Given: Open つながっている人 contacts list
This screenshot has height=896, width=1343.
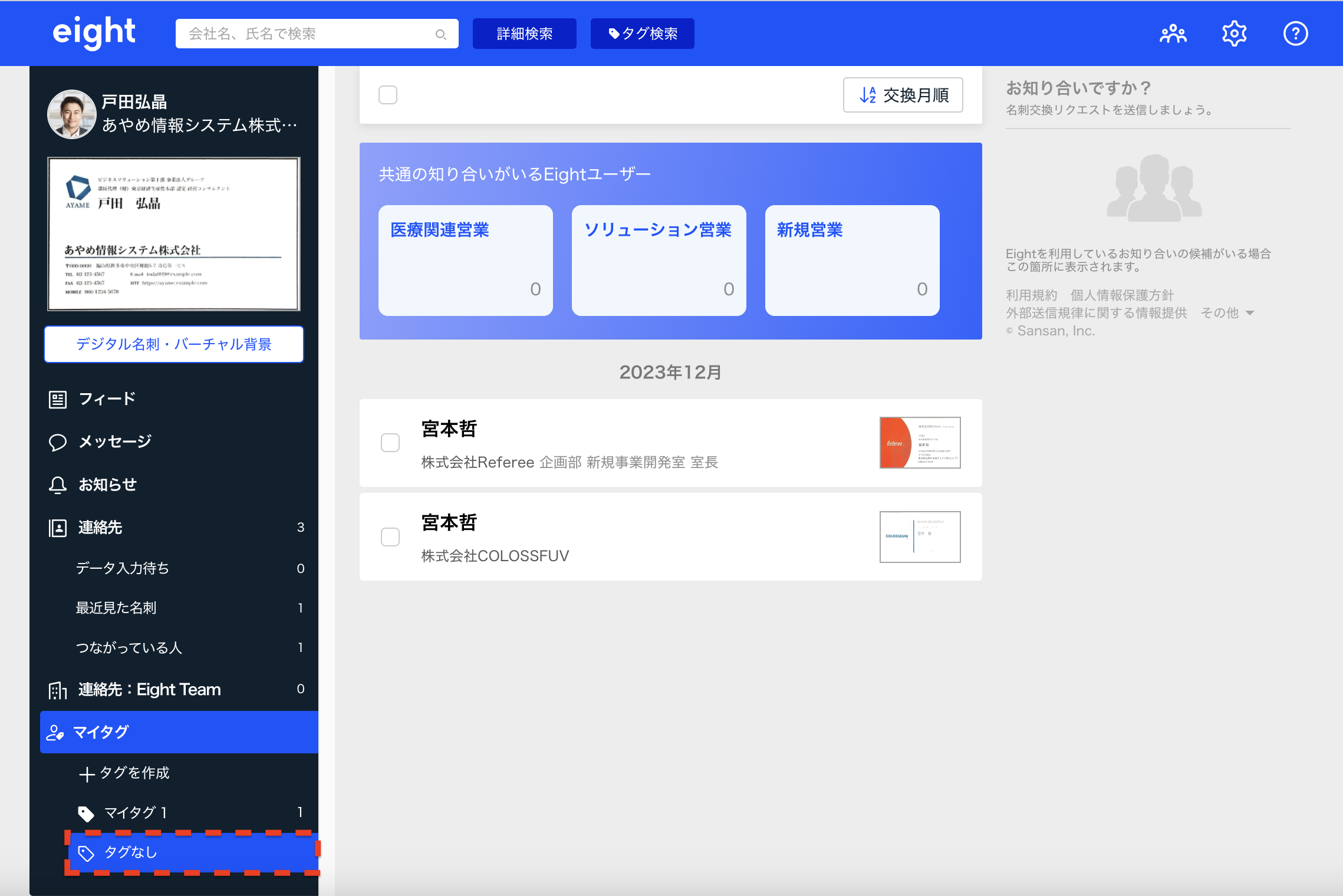Looking at the screenshot, I should pos(129,648).
